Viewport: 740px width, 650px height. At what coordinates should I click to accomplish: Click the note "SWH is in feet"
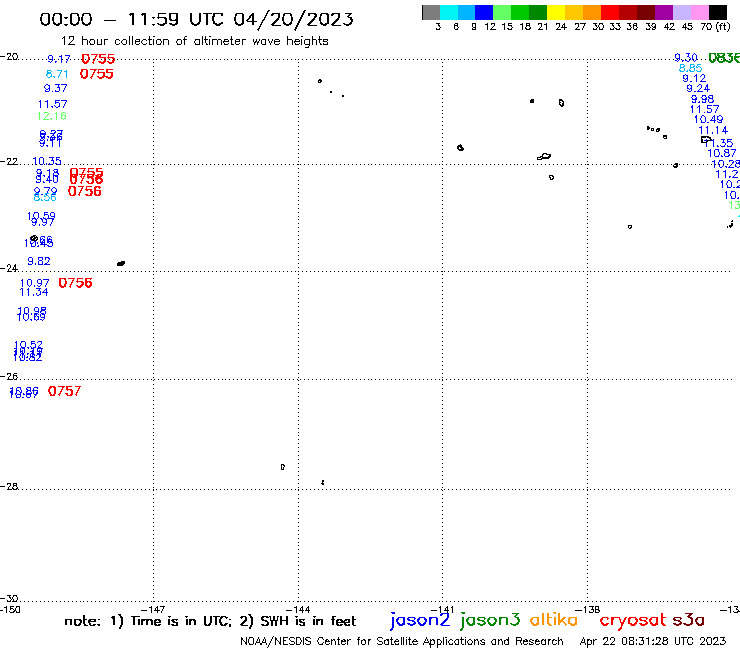tap(308, 621)
